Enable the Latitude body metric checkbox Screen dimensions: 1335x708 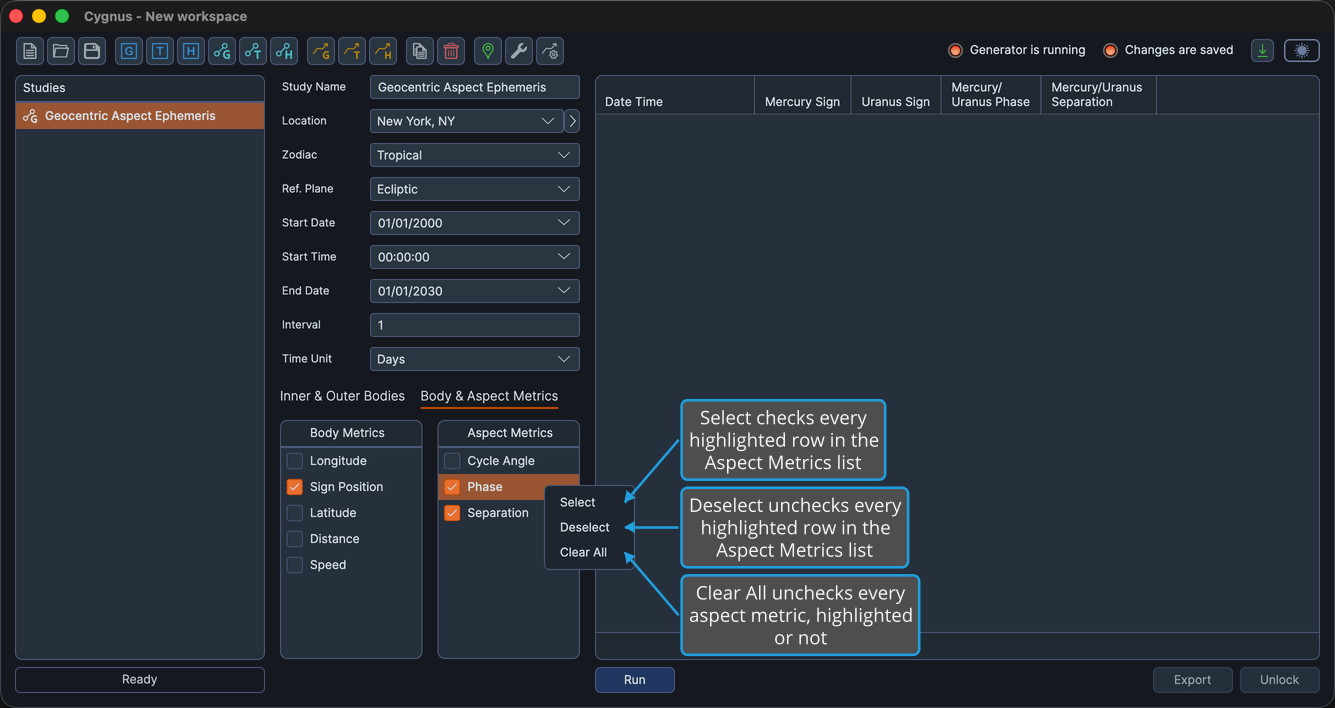pyautogui.click(x=295, y=513)
